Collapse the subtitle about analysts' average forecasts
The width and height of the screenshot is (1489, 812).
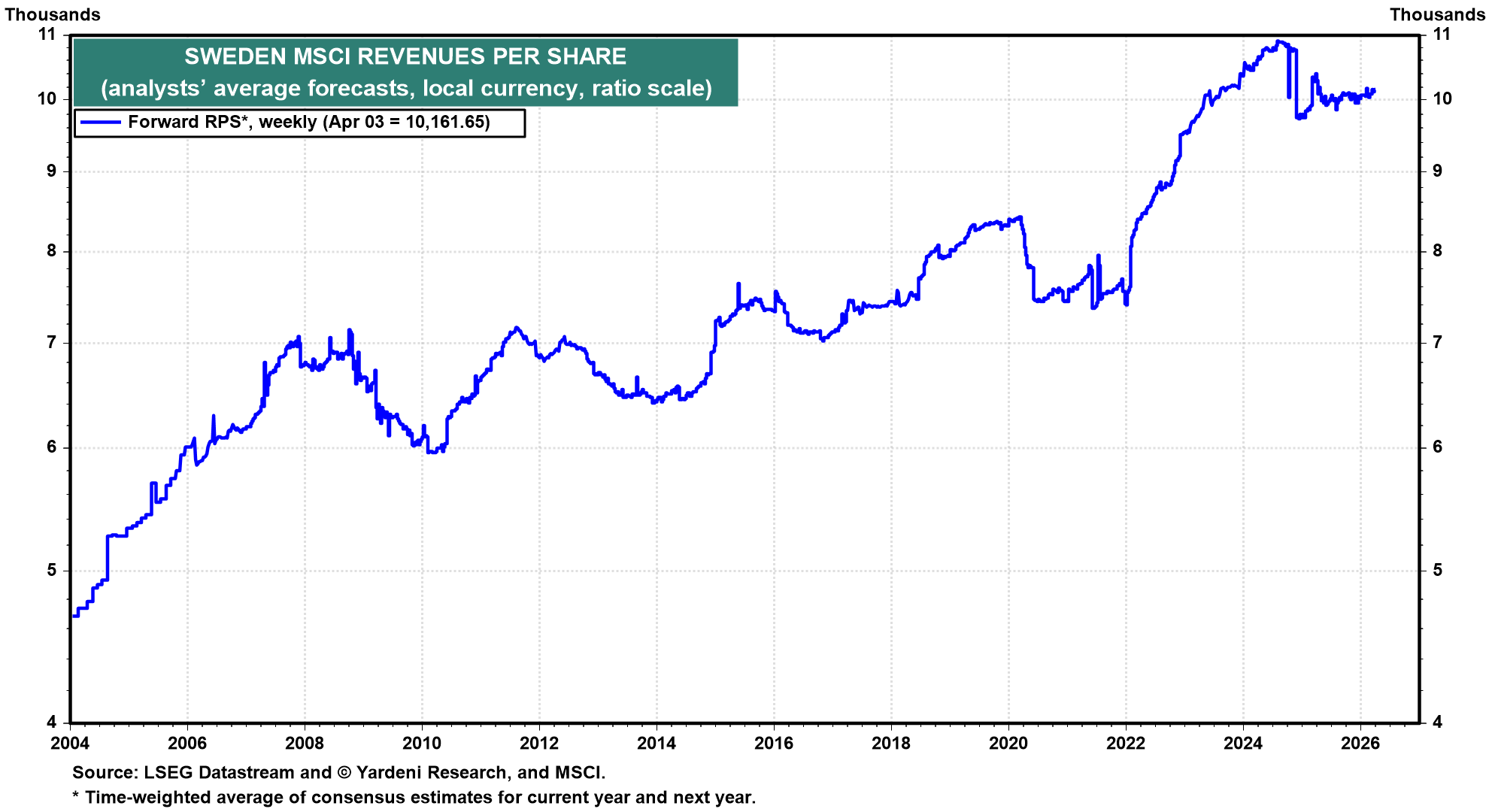point(406,88)
